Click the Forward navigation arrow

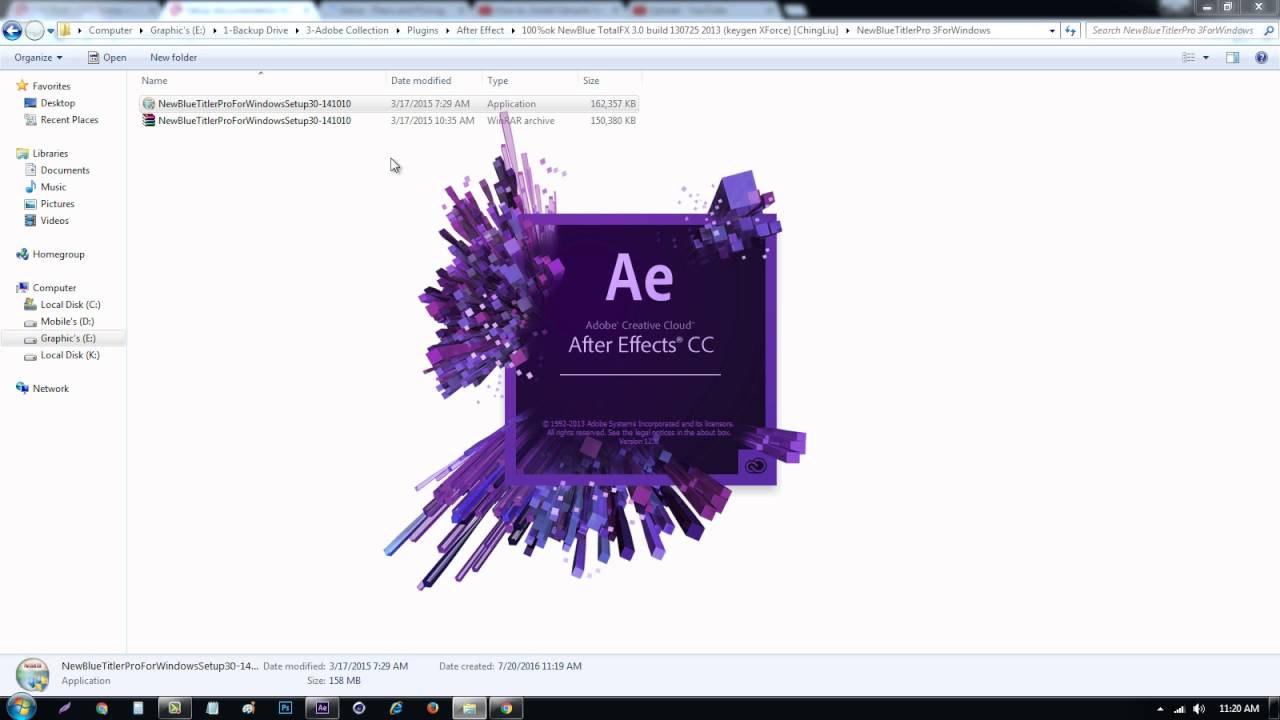(x=35, y=30)
